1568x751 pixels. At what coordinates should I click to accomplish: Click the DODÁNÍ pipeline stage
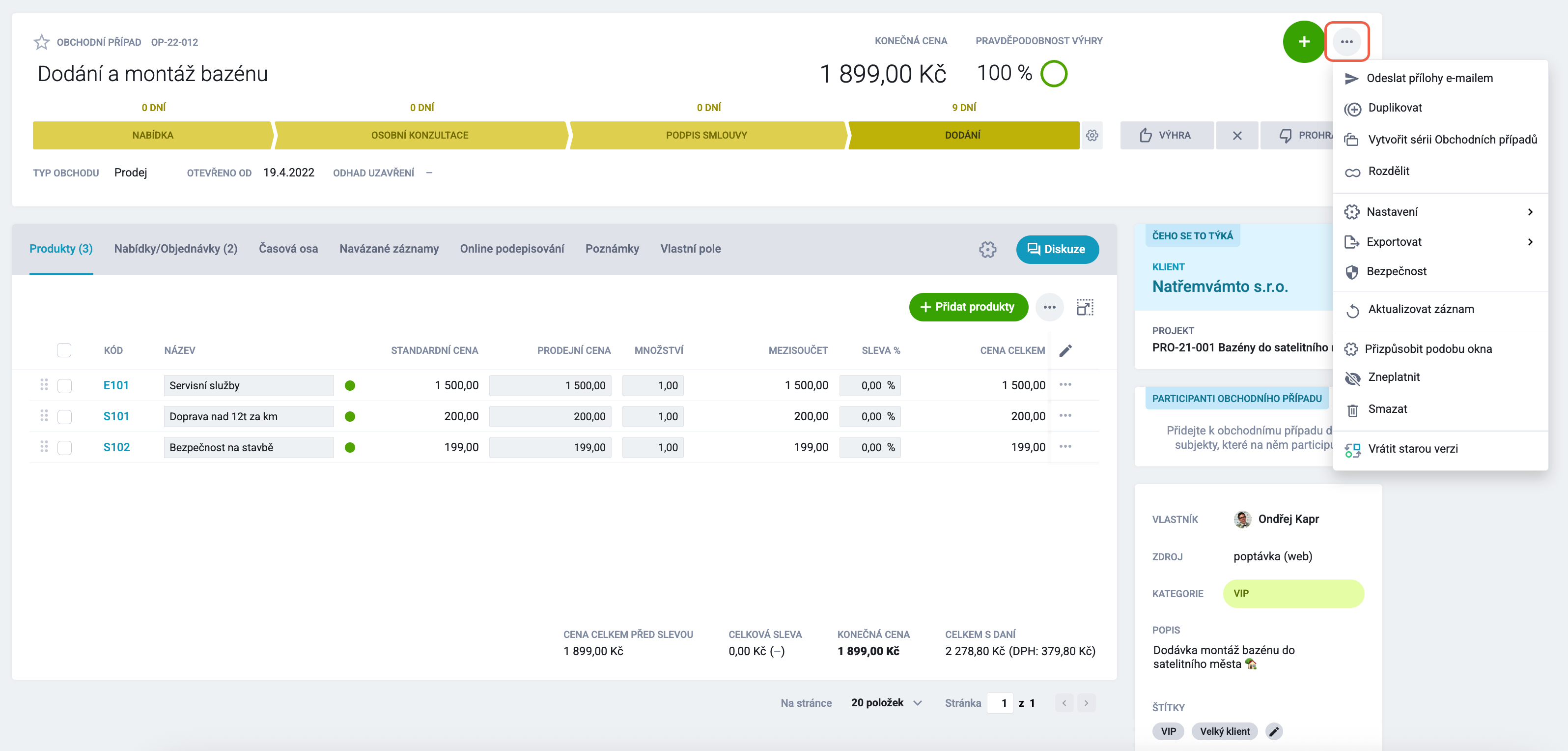point(963,135)
